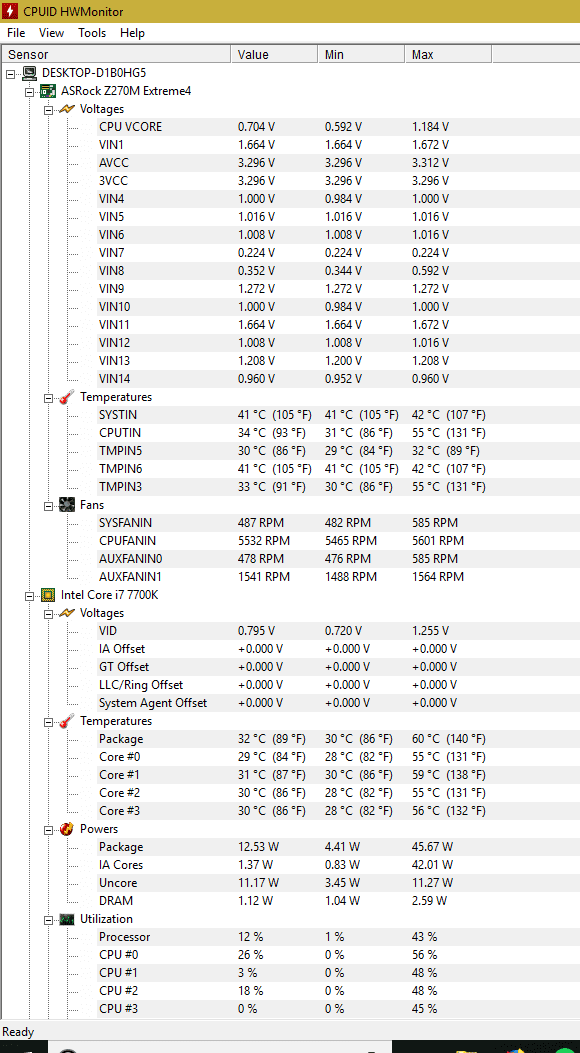Open the View menu
580x1053 pixels.
(x=51, y=33)
